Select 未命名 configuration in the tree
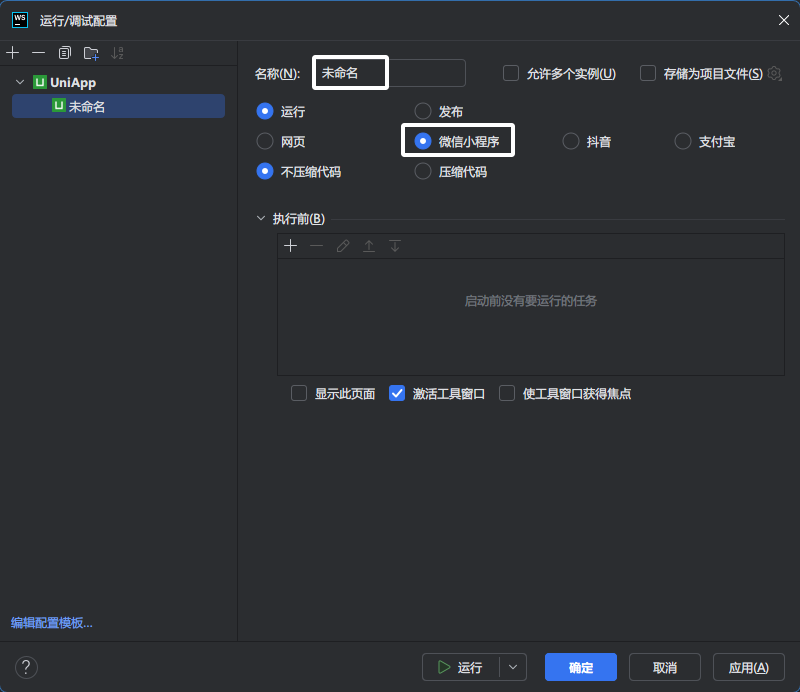The height and width of the screenshot is (692, 800). click(x=87, y=106)
